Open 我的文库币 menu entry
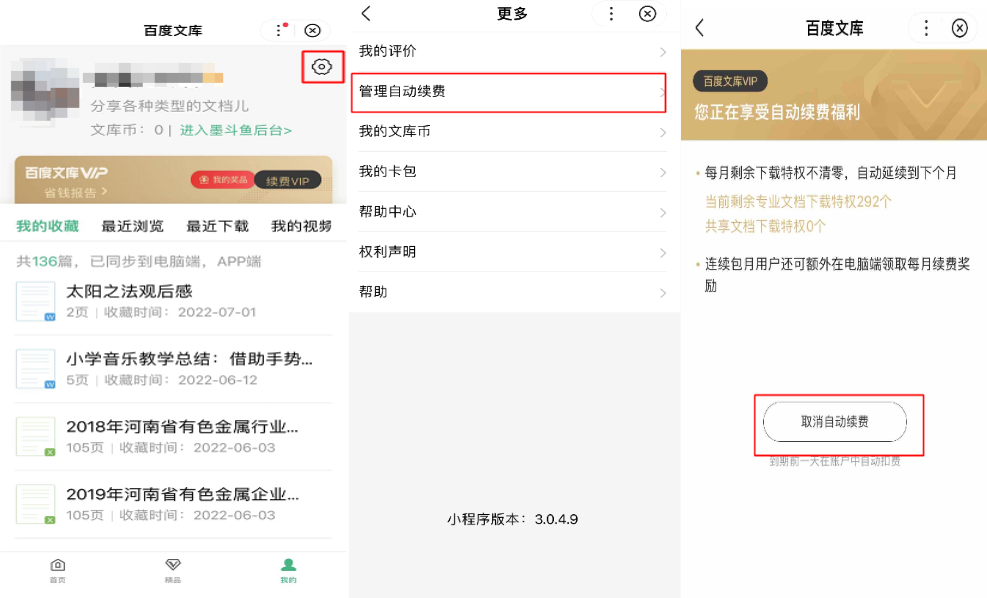 point(512,132)
